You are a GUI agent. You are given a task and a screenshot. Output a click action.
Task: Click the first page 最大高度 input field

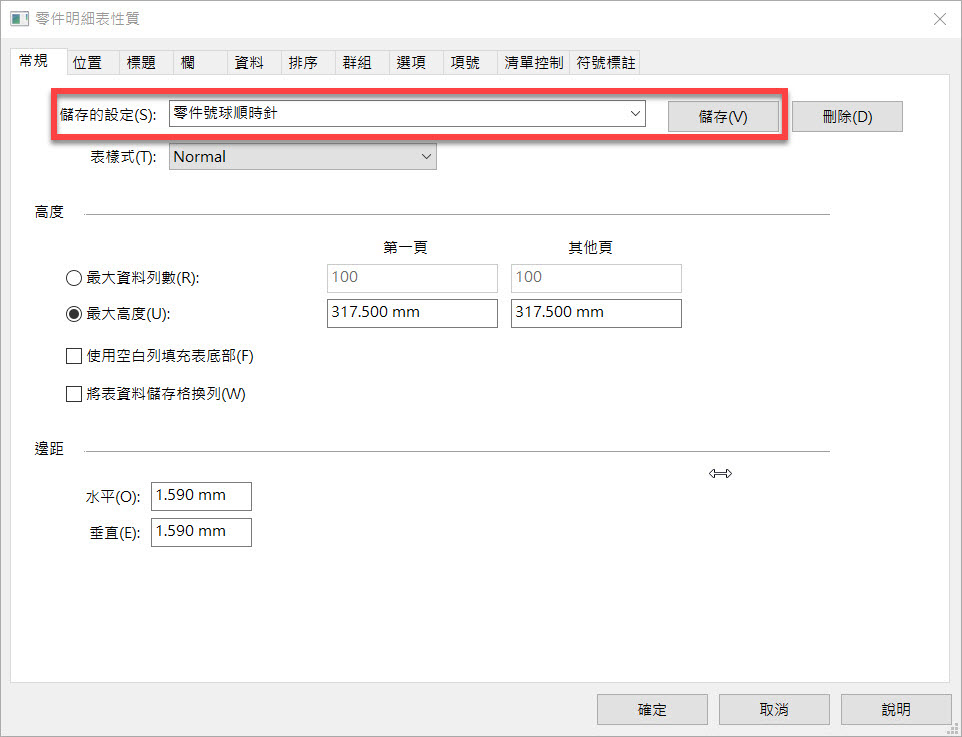pos(412,313)
